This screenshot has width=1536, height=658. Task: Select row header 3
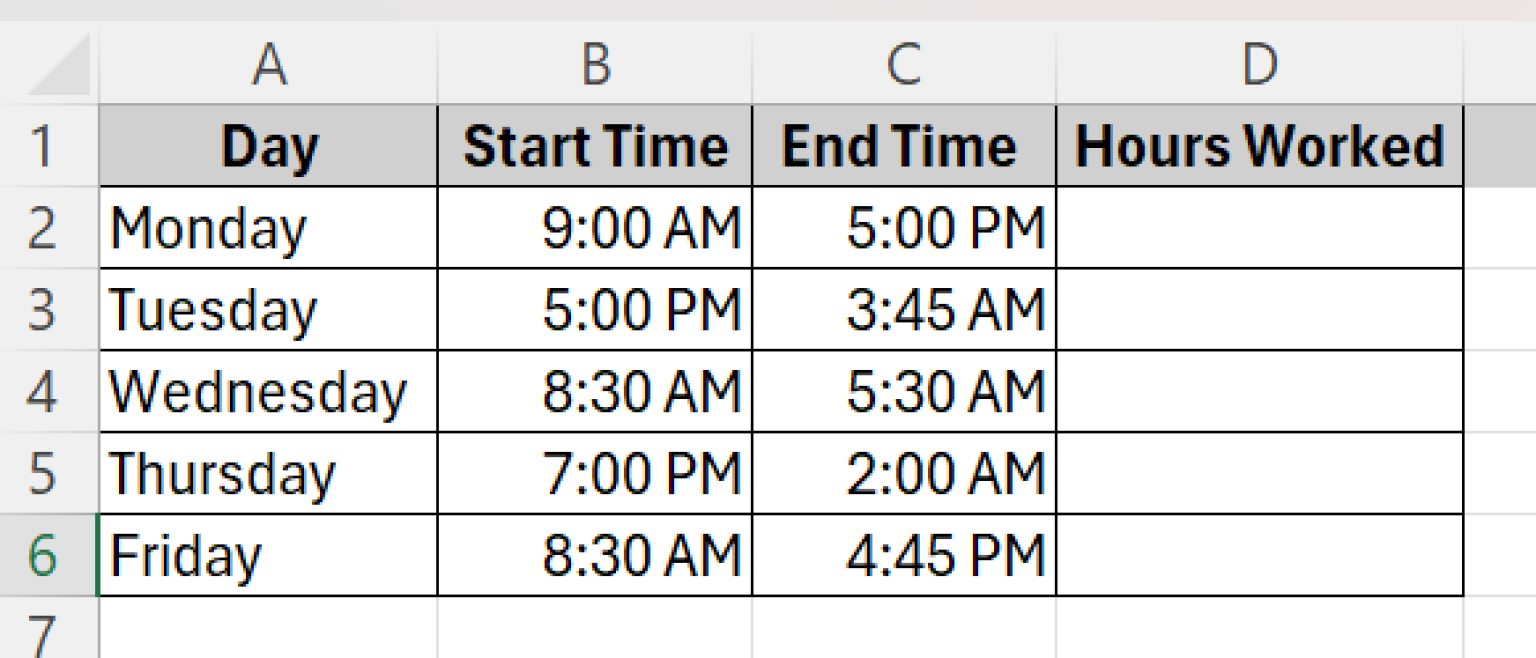point(45,310)
